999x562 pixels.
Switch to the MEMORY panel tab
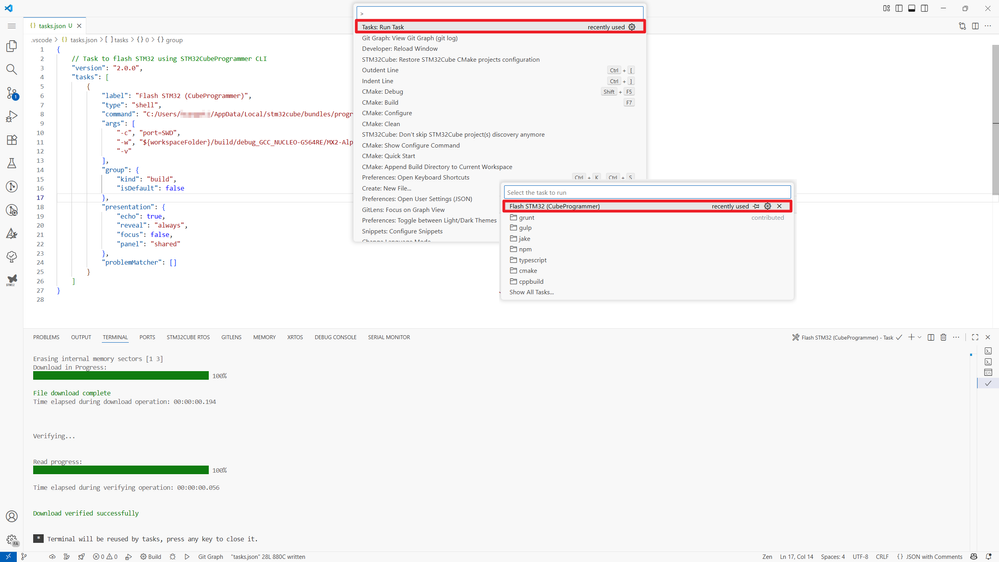pyautogui.click(x=264, y=337)
